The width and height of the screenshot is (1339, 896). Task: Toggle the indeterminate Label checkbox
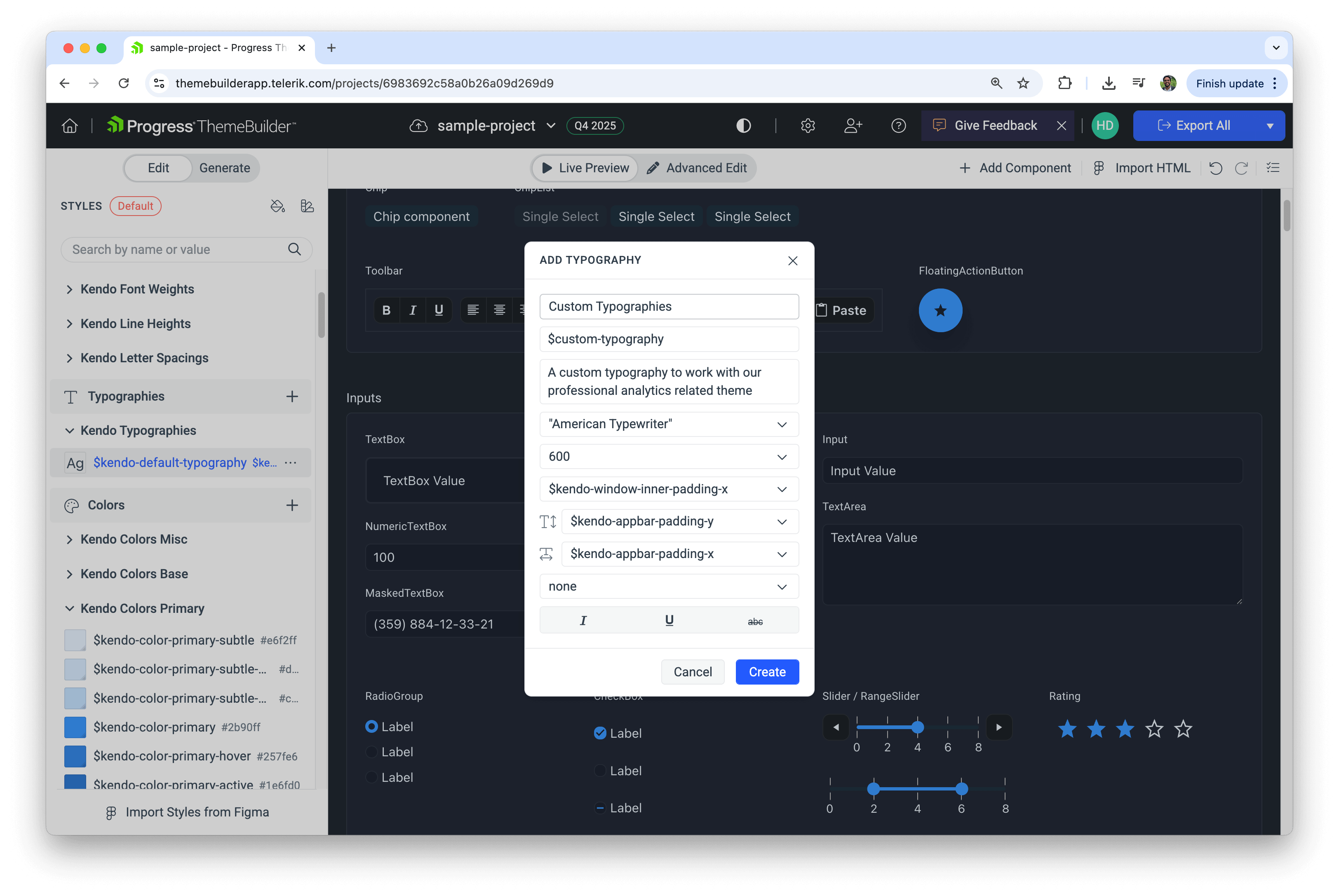(x=599, y=808)
